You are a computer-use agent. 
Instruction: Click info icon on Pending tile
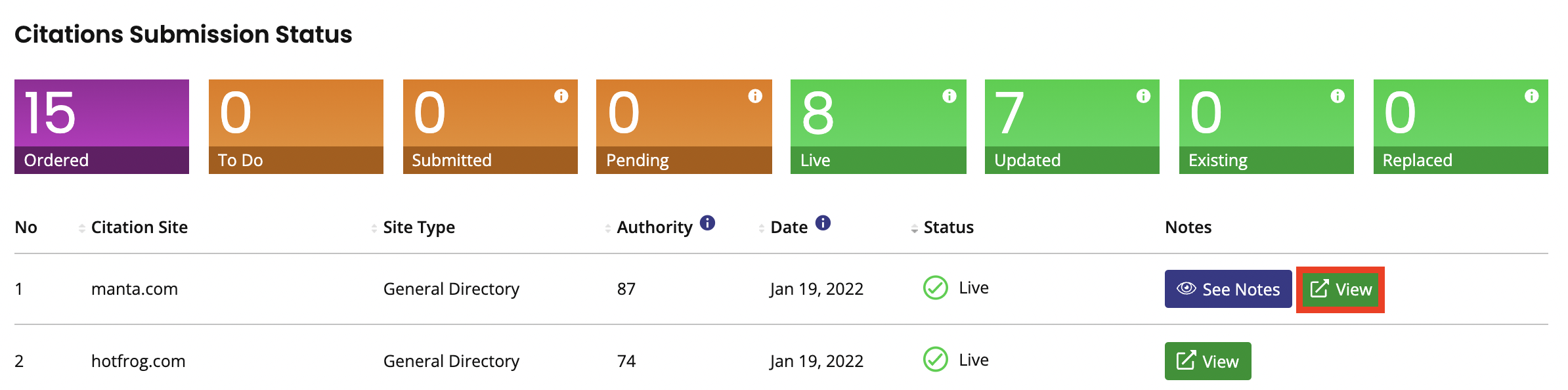(755, 97)
